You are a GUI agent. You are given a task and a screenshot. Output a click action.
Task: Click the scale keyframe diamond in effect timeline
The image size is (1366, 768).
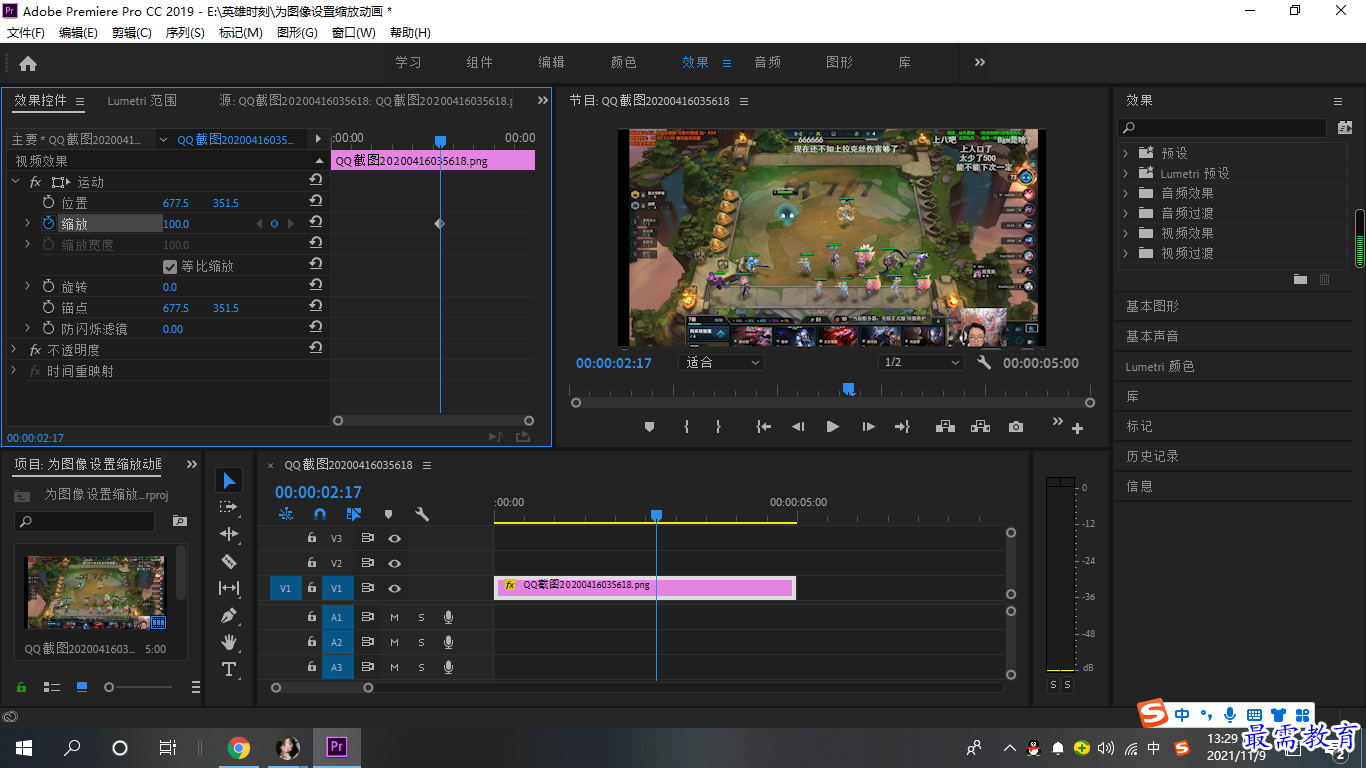click(x=439, y=224)
